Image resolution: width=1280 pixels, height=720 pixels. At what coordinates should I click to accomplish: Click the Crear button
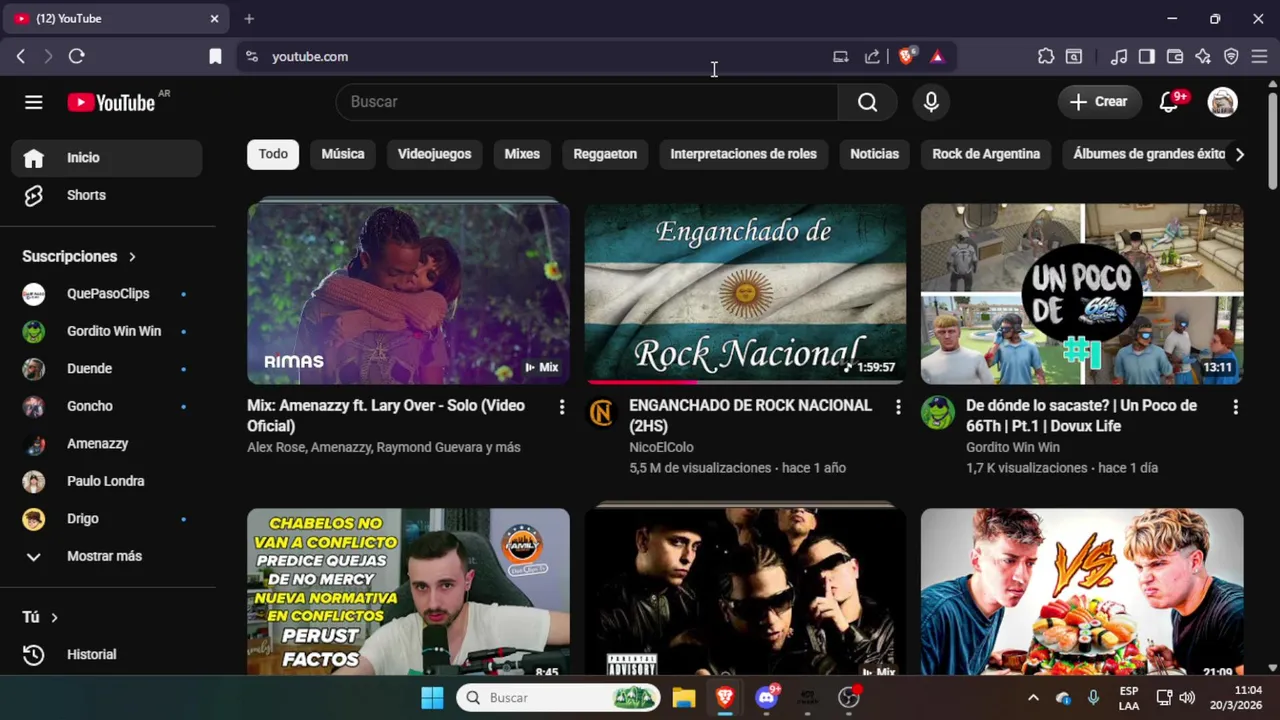[x=1099, y=102]
